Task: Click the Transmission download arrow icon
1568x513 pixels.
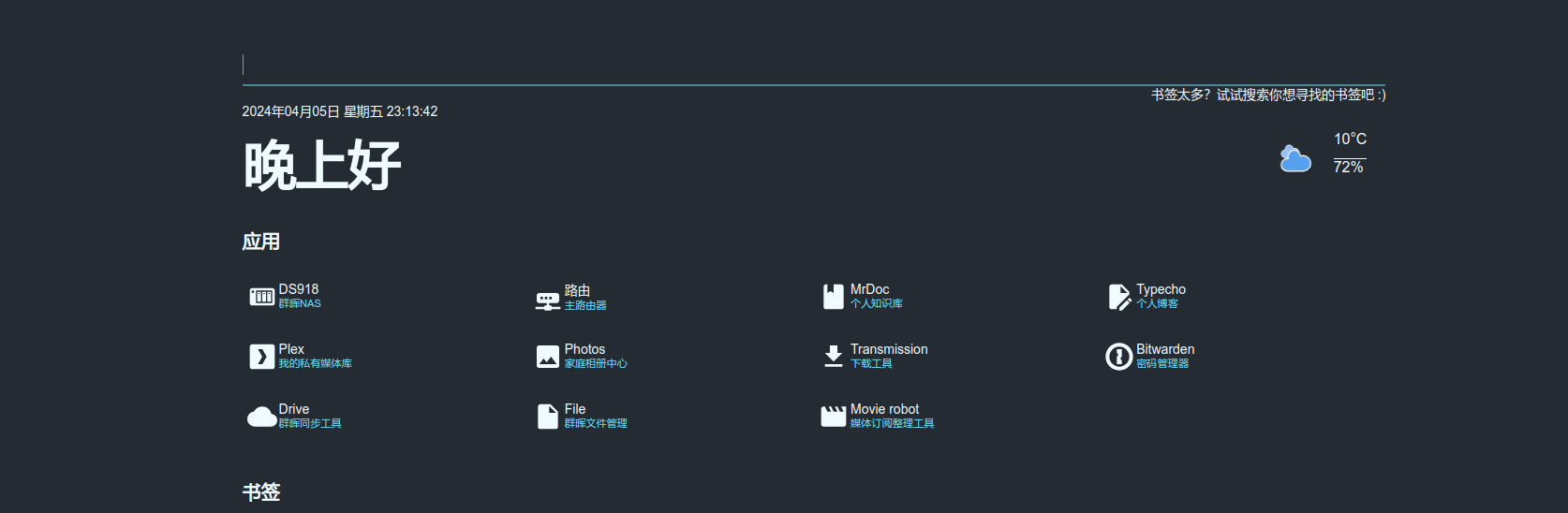Action: 834,357
